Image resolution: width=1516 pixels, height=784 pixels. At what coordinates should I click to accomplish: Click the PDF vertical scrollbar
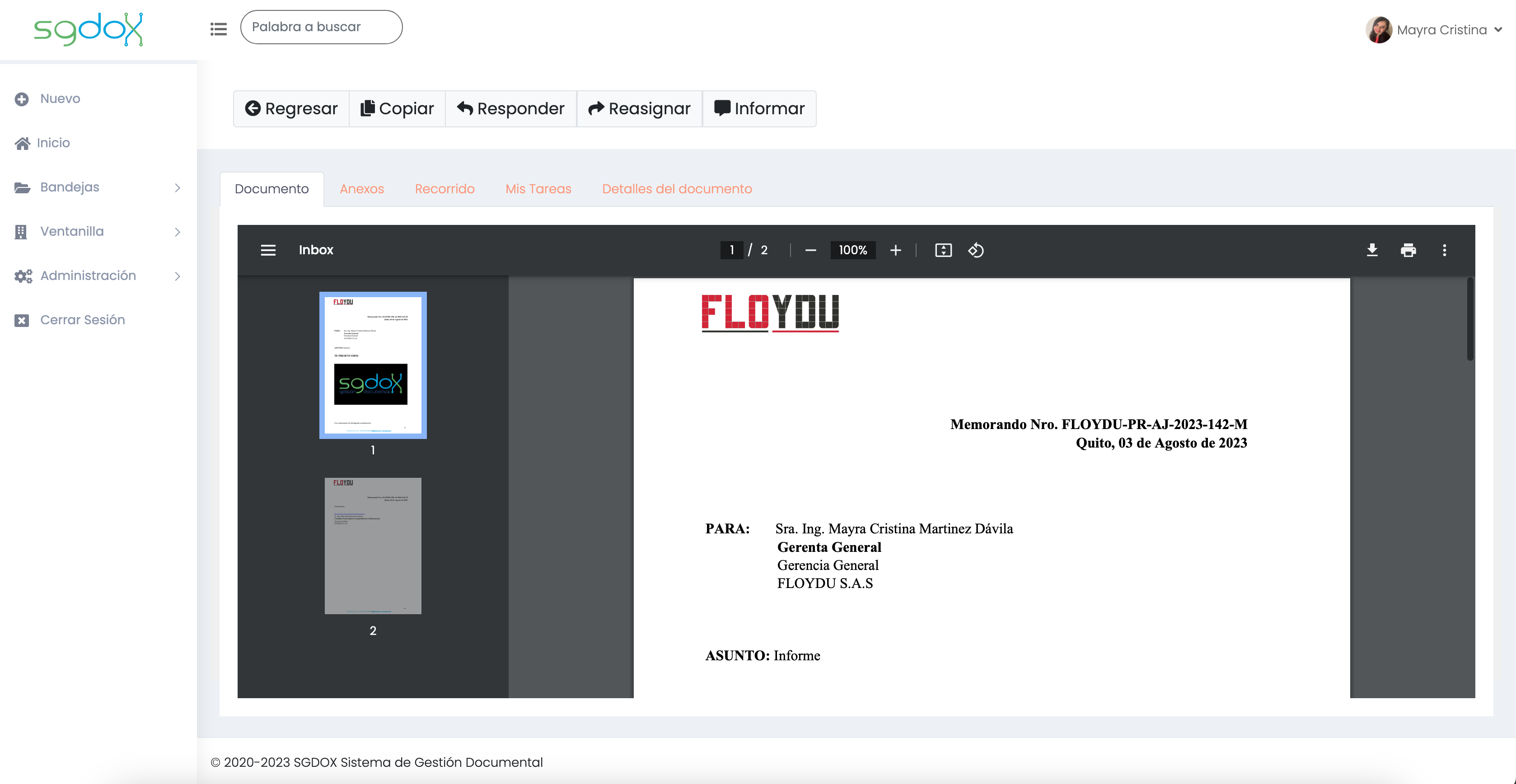pos(1470,319)
